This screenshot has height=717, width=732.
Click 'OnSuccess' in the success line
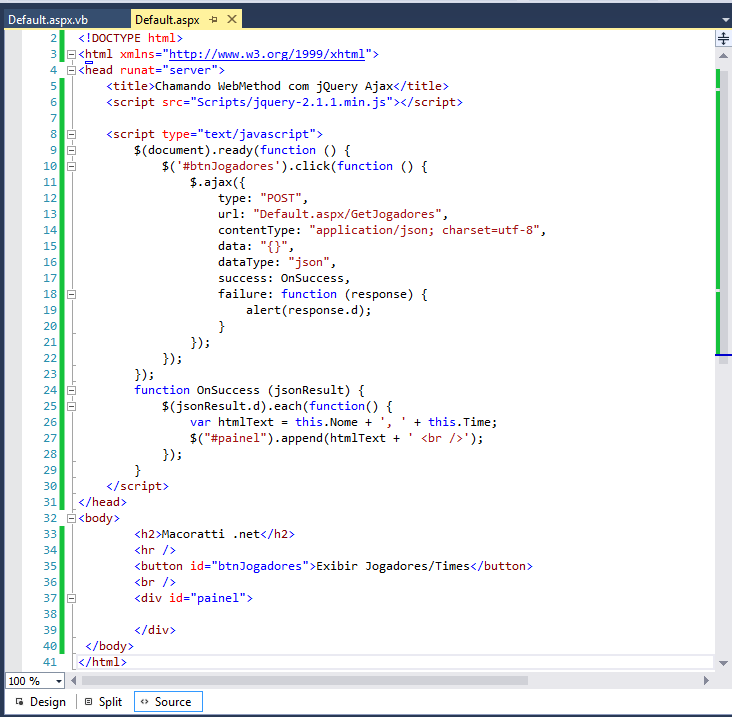[x=312, y=278]
